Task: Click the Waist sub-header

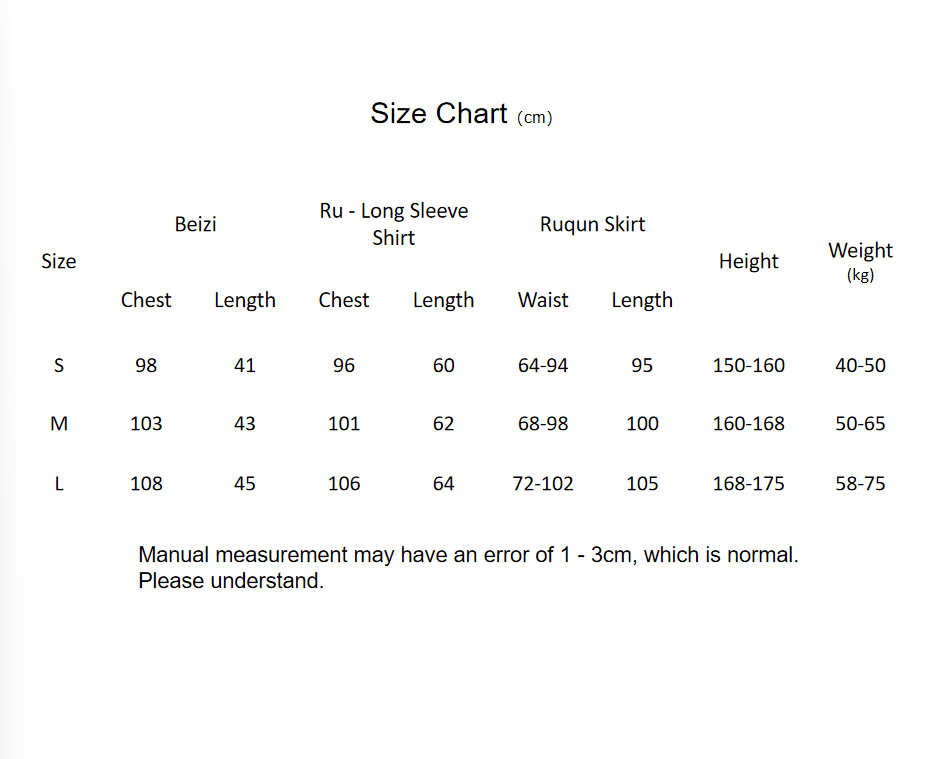Action: point(543,300)
